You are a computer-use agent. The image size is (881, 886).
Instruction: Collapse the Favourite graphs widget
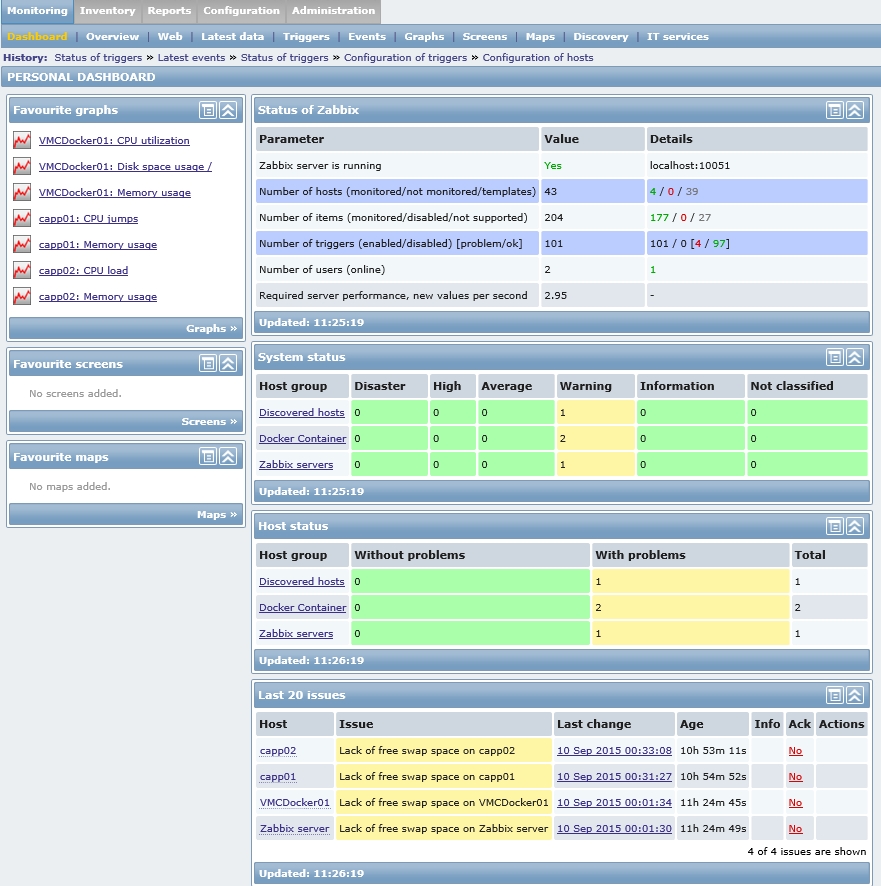228,110
